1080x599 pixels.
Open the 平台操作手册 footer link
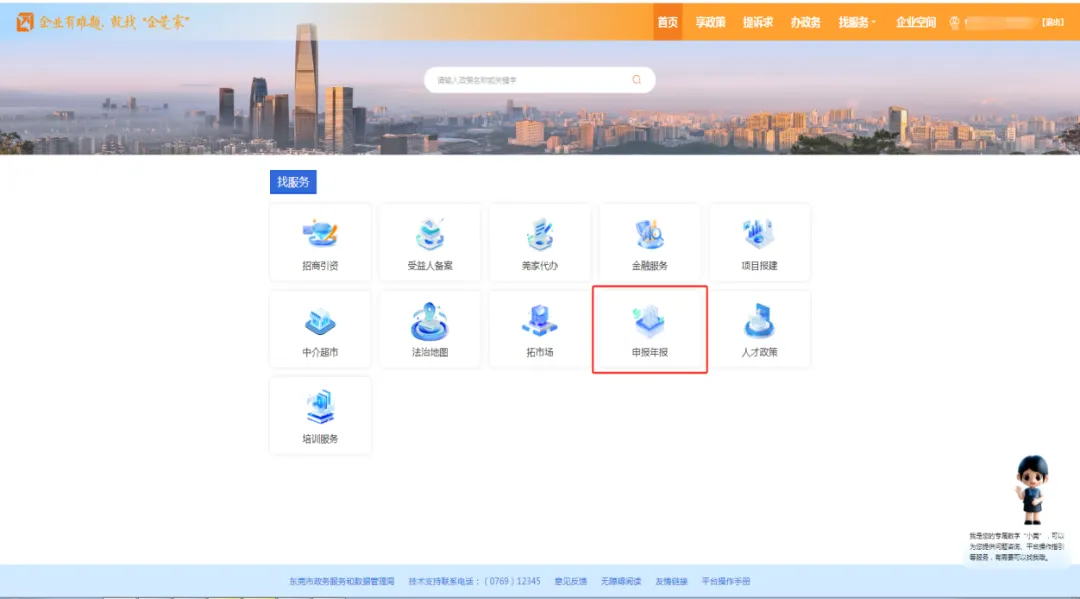coord(725,581)
